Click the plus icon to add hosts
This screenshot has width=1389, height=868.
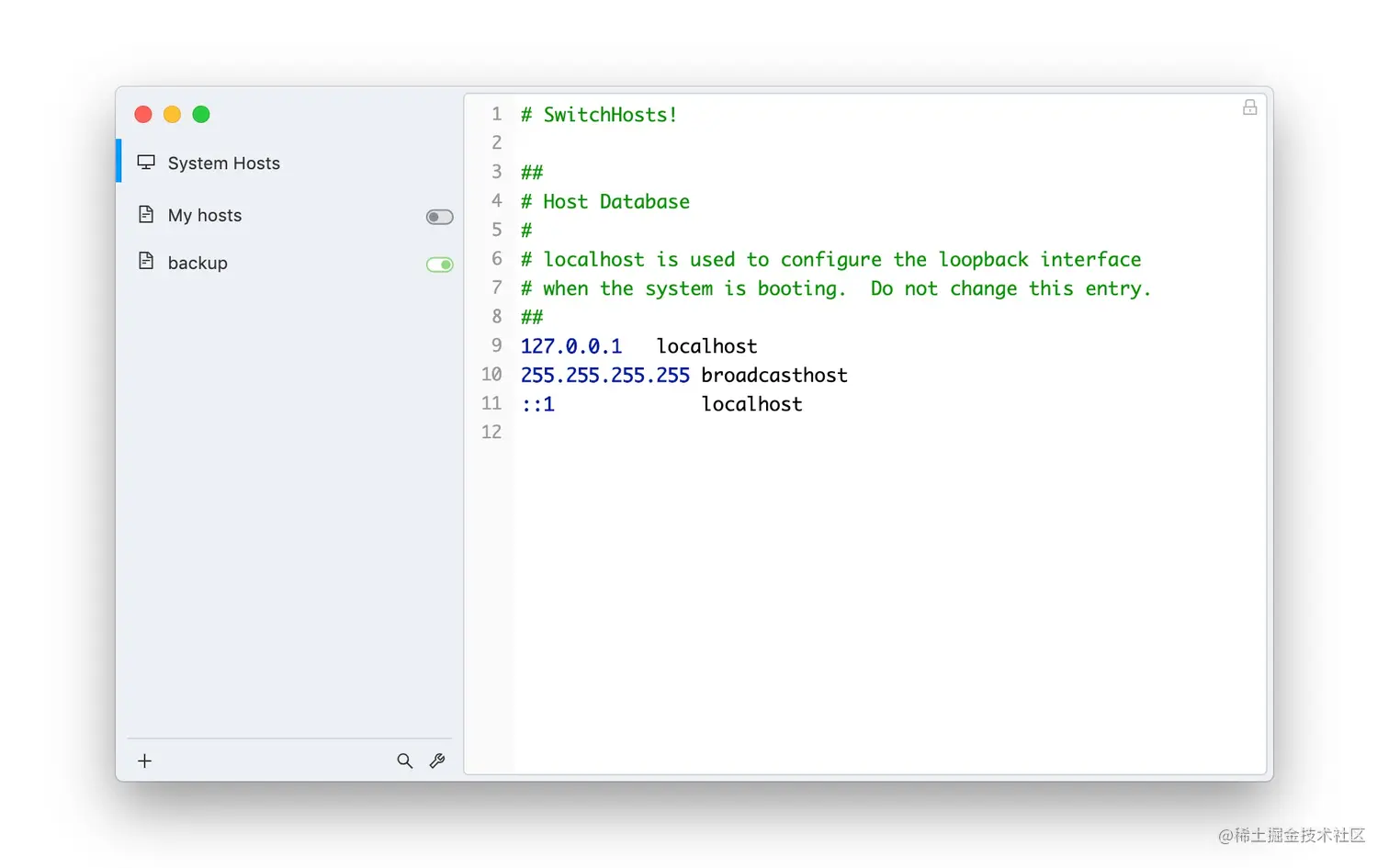pos(144,761)
